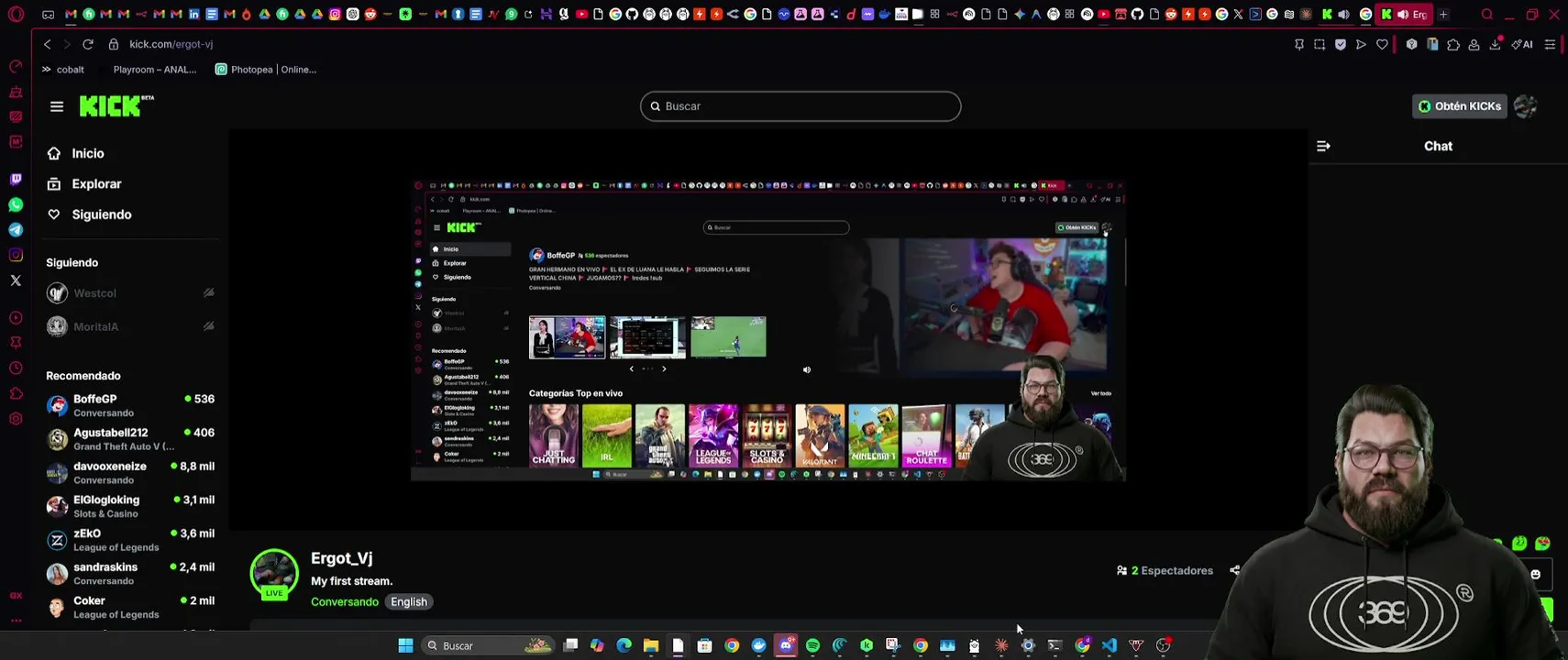Open Opera GX sidebar extensions cube icon
Viewport: 1568px width, 660px height.
(x=16, y=394)
